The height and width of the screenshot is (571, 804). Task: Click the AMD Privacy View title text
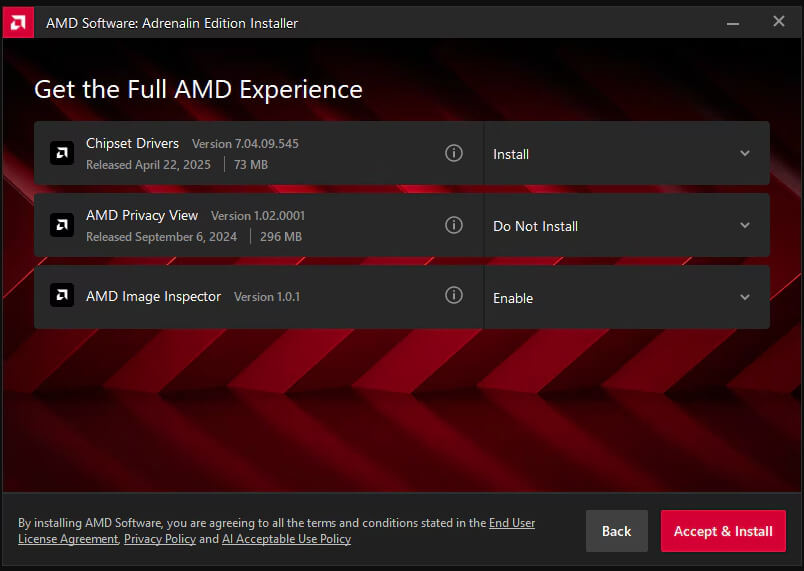pyautogui.click(x=142, y=215)
